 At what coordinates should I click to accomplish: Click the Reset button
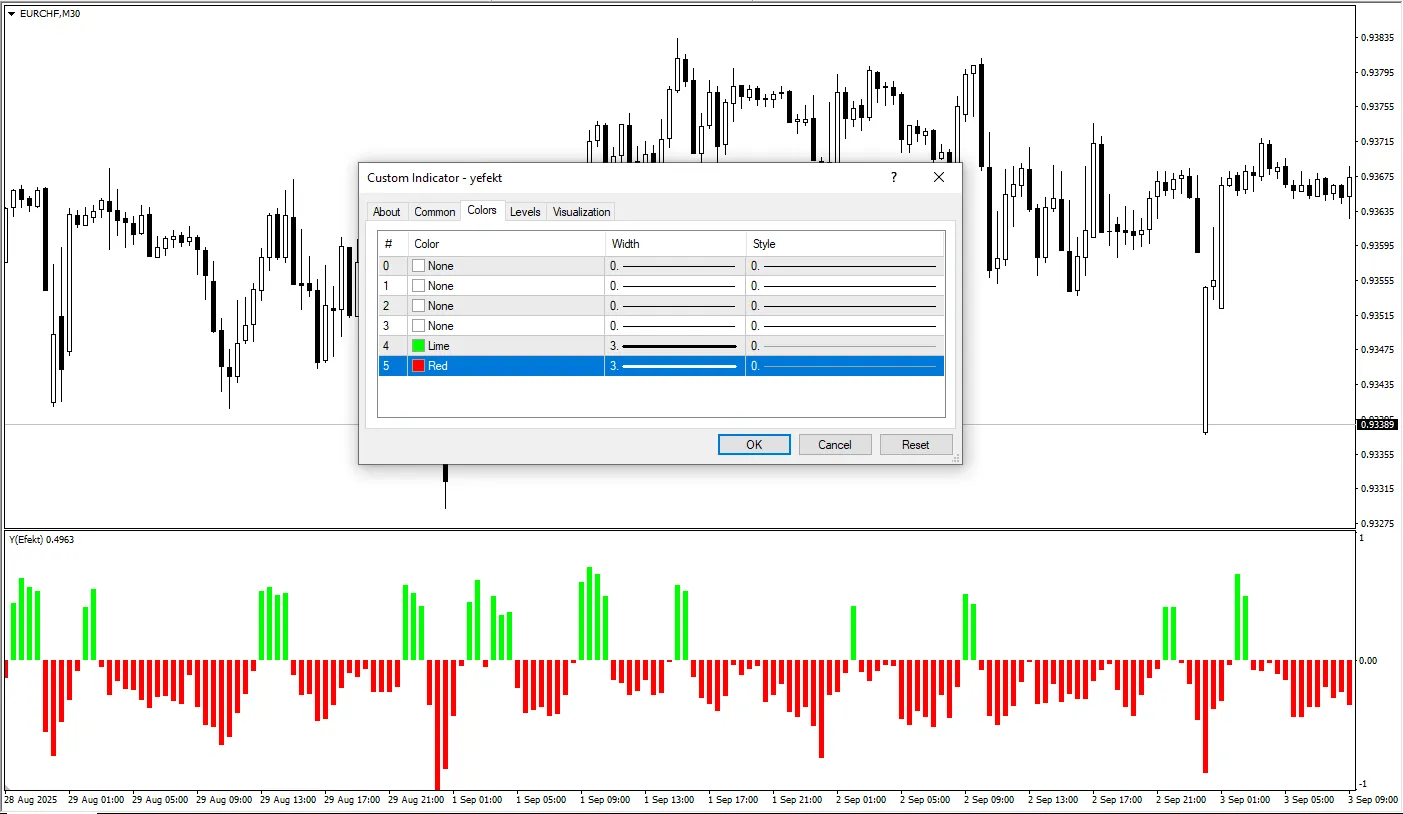(916, 445)
